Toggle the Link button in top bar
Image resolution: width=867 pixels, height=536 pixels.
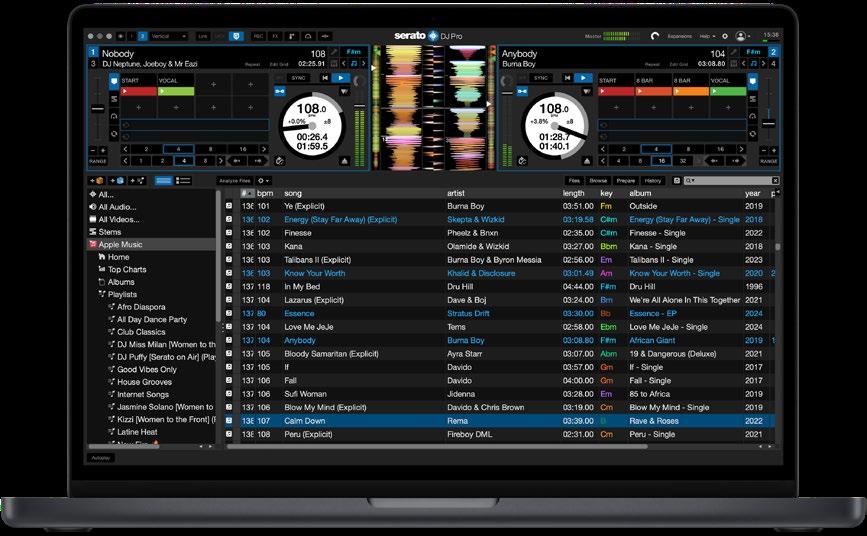click(x=203, y=36)
